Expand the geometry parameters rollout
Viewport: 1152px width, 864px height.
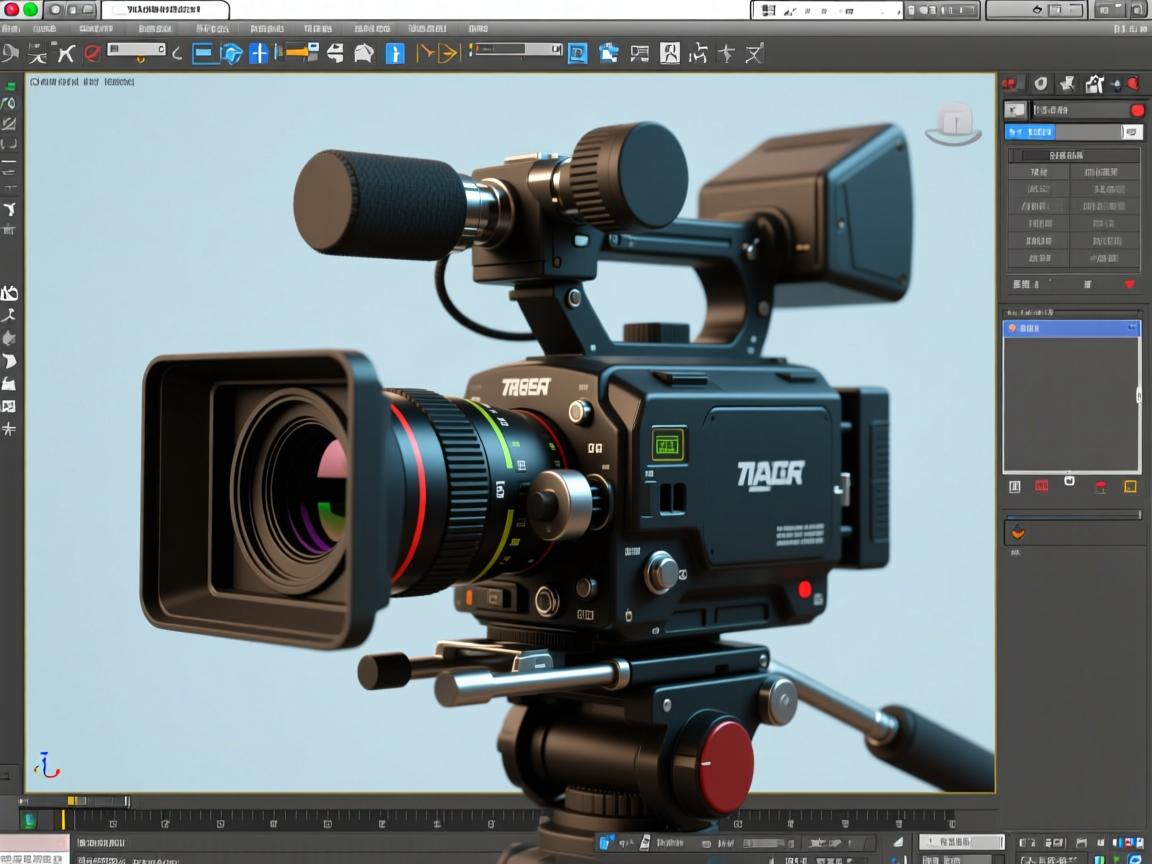click(1072, 155)
